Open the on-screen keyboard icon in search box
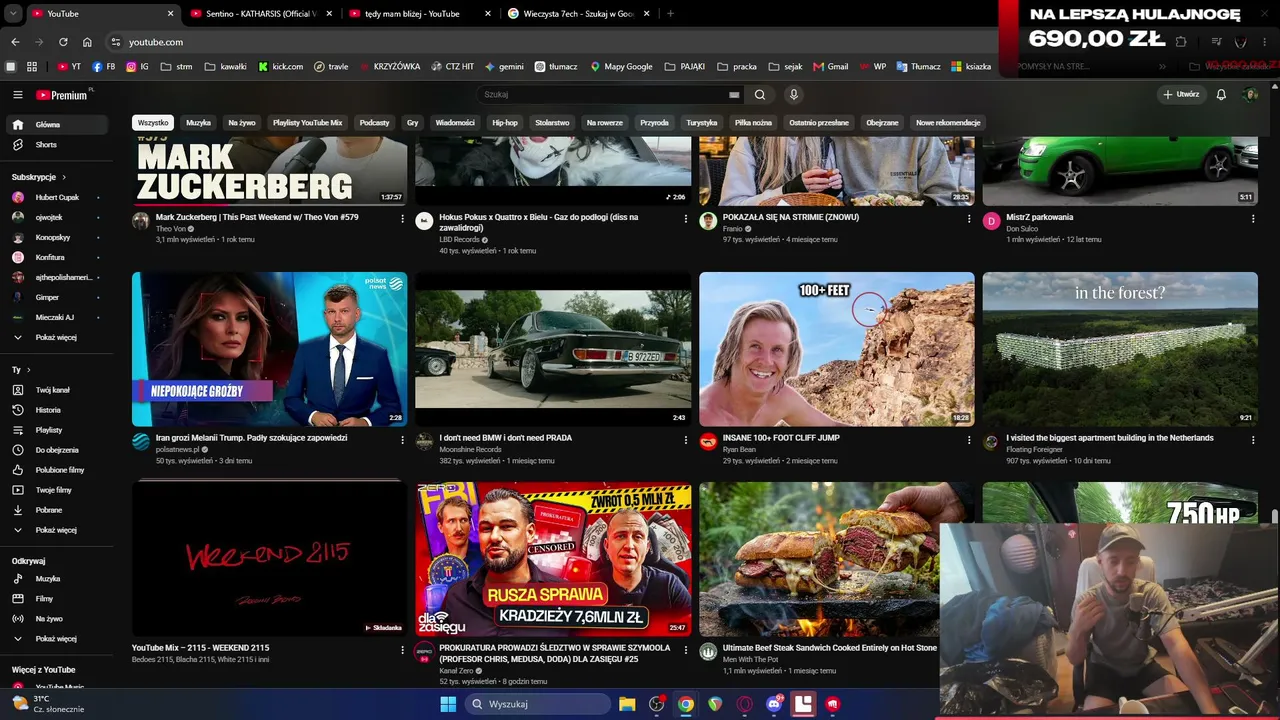Screen dimensions: 1280x720 click(x=735, y=95)
